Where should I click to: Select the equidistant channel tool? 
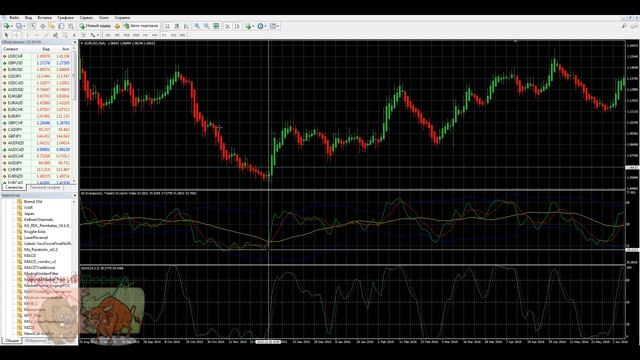pyautogui.click(x=55, y=35)
